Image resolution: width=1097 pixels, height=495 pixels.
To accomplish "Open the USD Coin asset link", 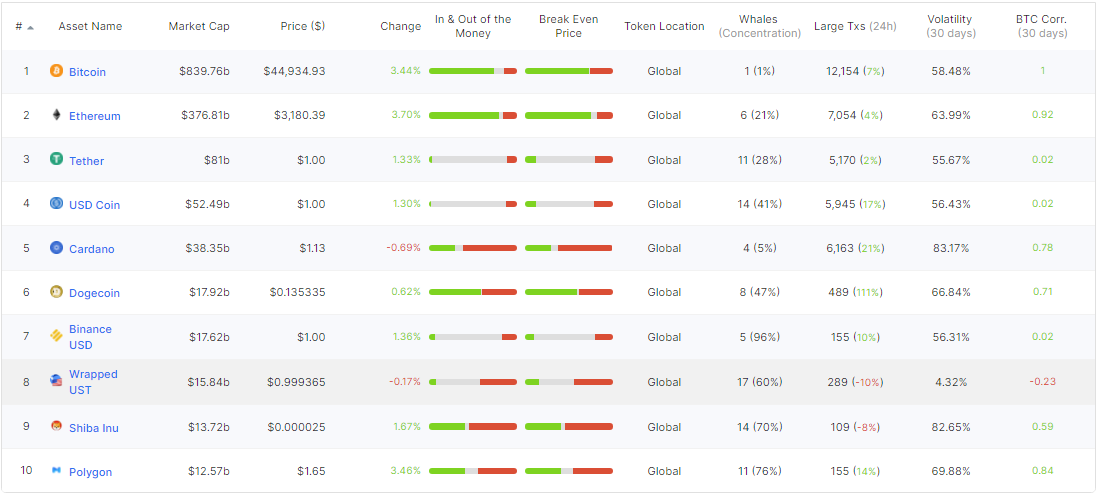I will pos(94,205).
